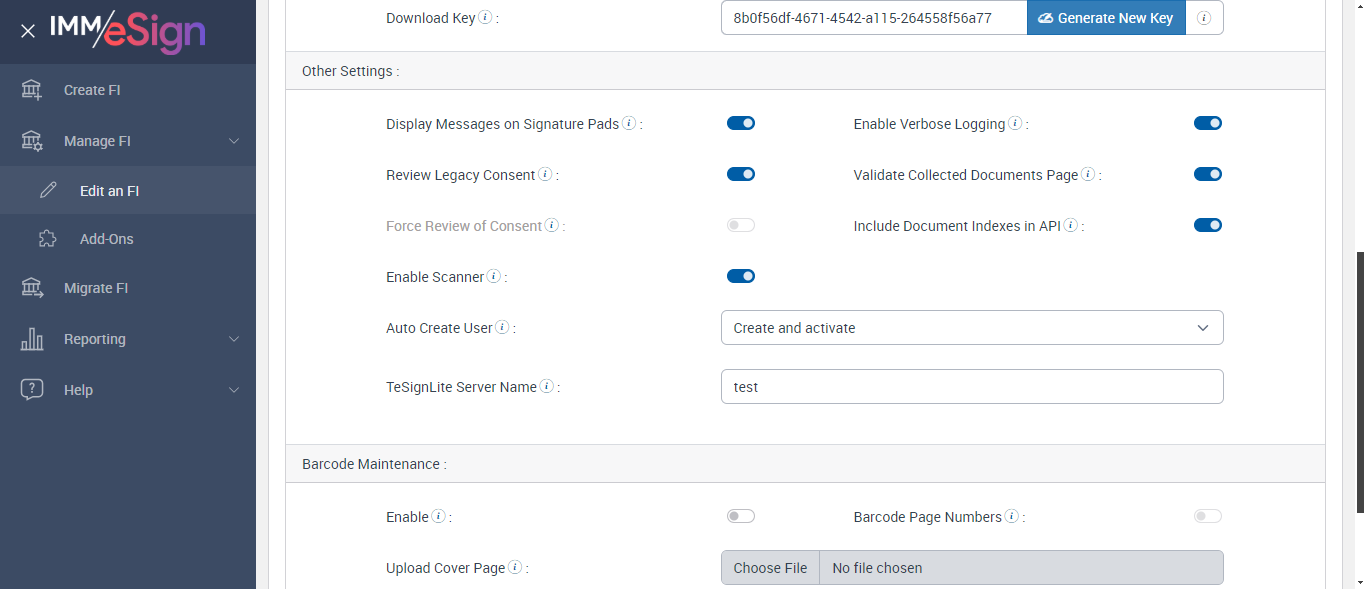Select Add-Ons in the sidebar
Screen dimensions: 1366x589
106,239
